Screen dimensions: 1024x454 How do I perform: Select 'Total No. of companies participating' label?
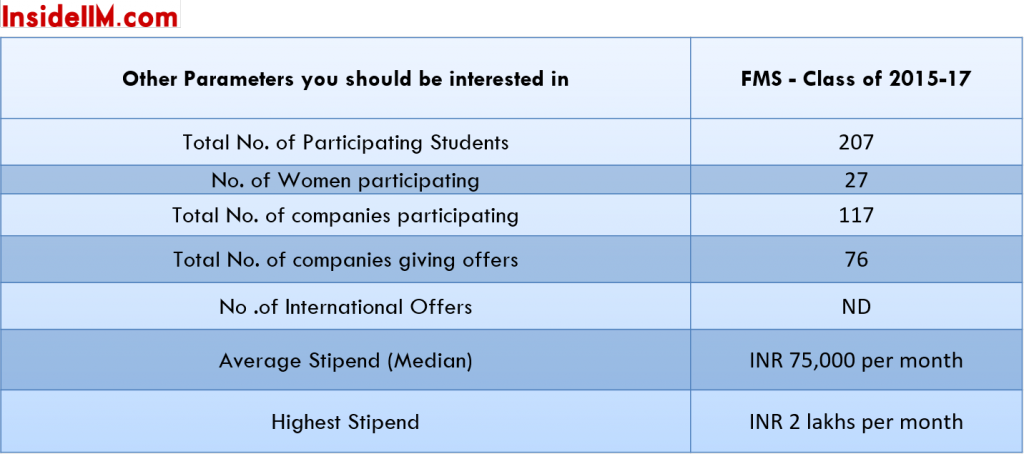point(345,215)
